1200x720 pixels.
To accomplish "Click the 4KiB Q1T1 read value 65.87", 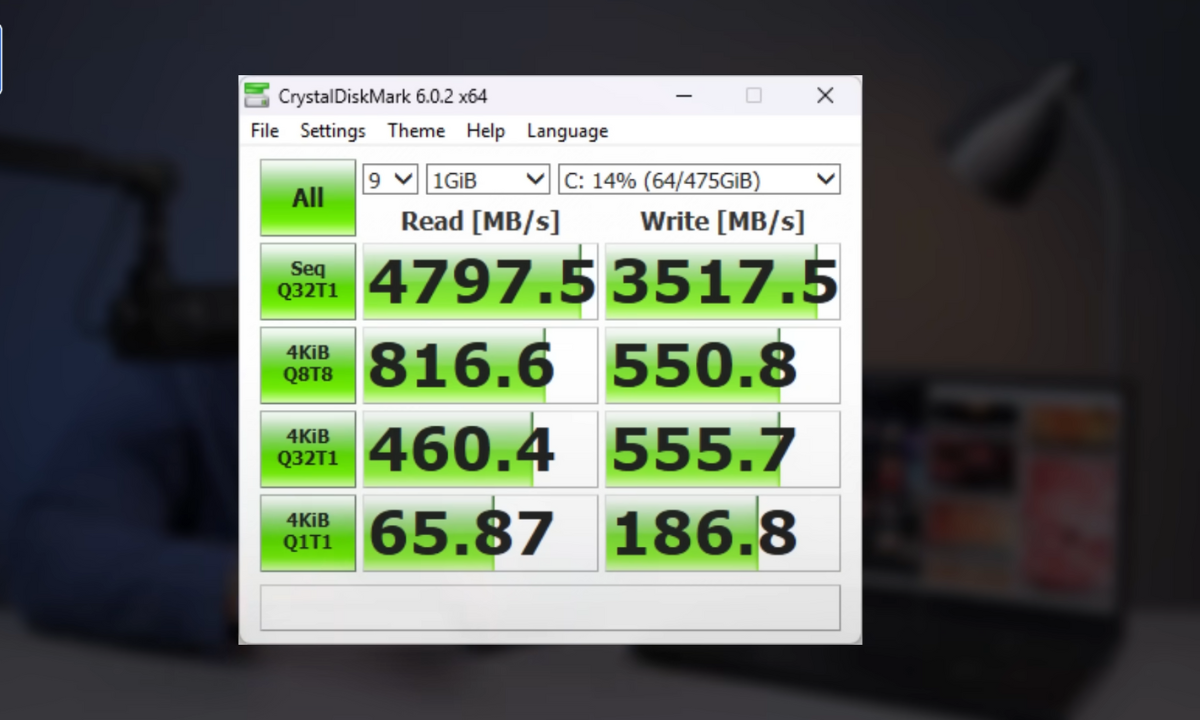I will pyautogui.click(x=480, y=534).
